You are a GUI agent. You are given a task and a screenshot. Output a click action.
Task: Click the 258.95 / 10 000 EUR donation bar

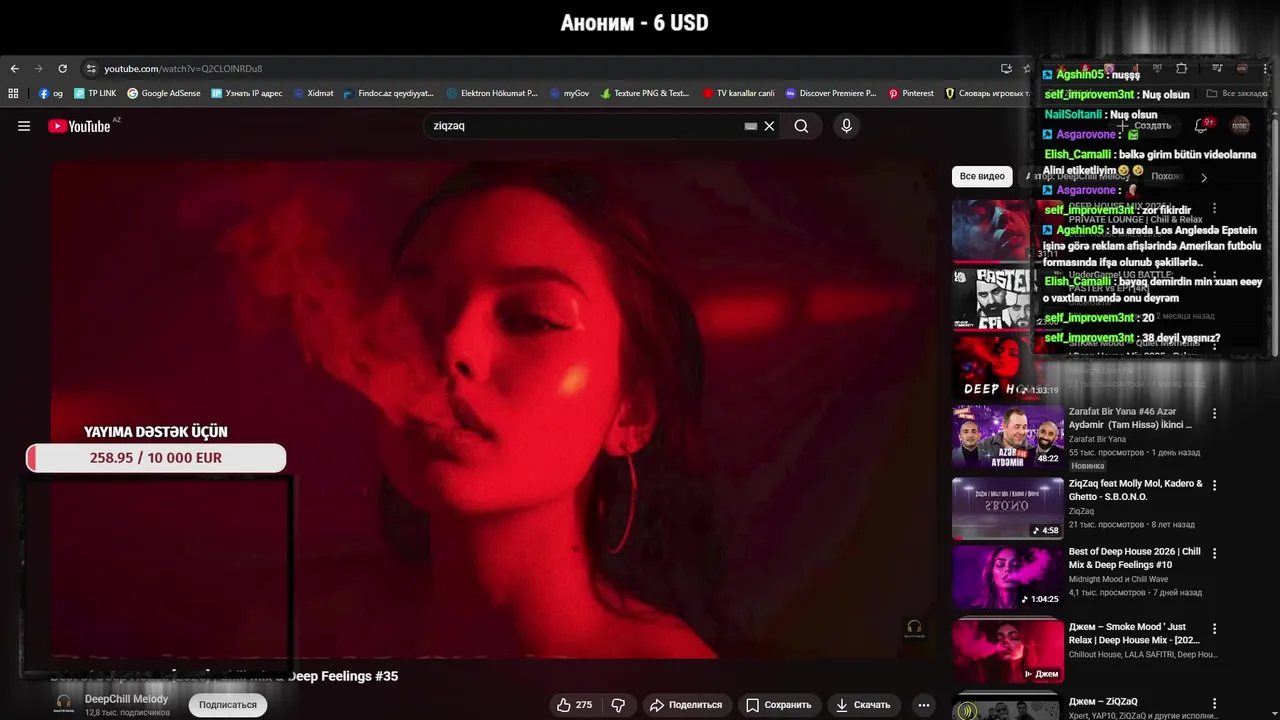coord(156,458)
